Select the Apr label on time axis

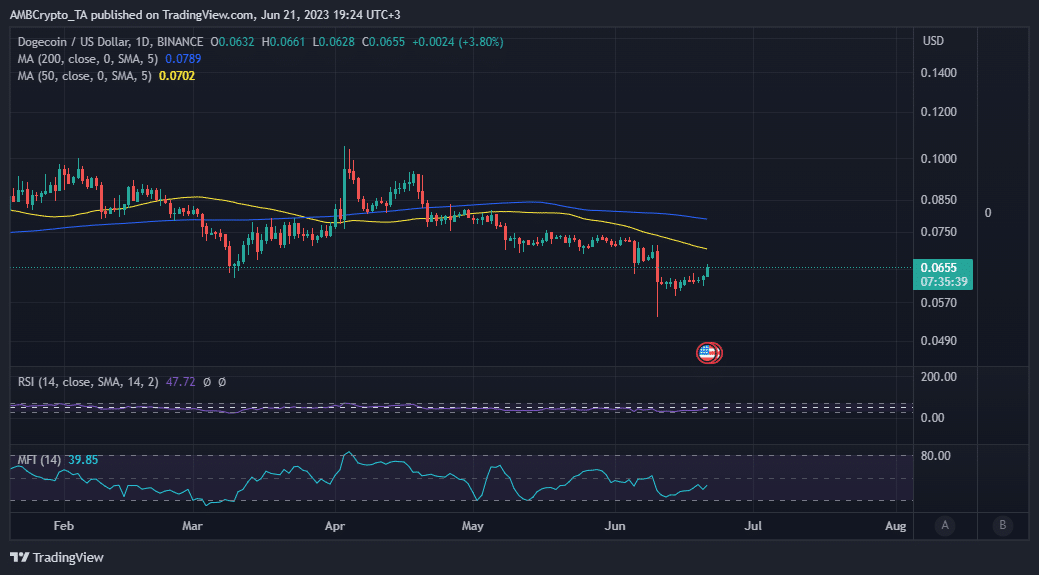click(x=336, y=527)
